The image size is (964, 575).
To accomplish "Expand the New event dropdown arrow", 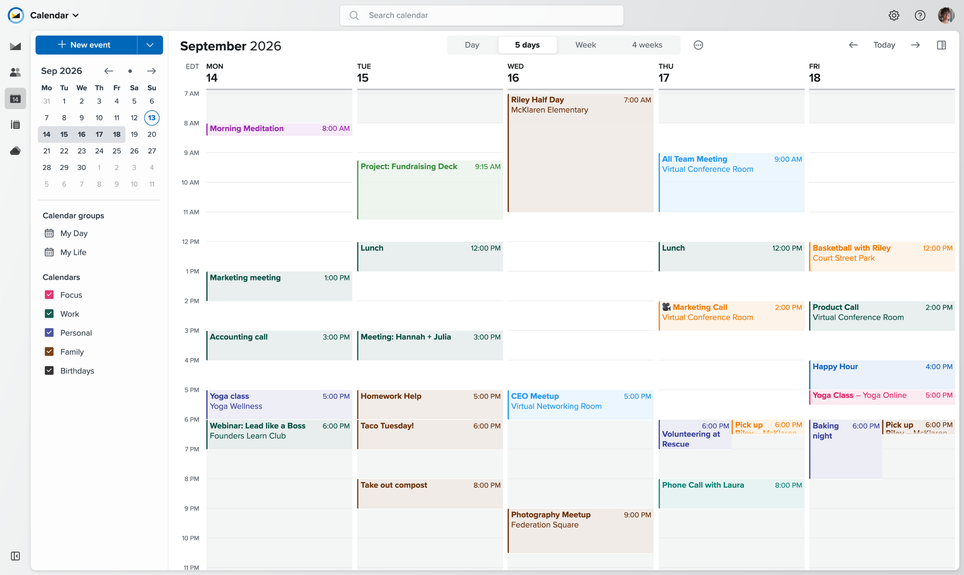I will coord(150,45).
